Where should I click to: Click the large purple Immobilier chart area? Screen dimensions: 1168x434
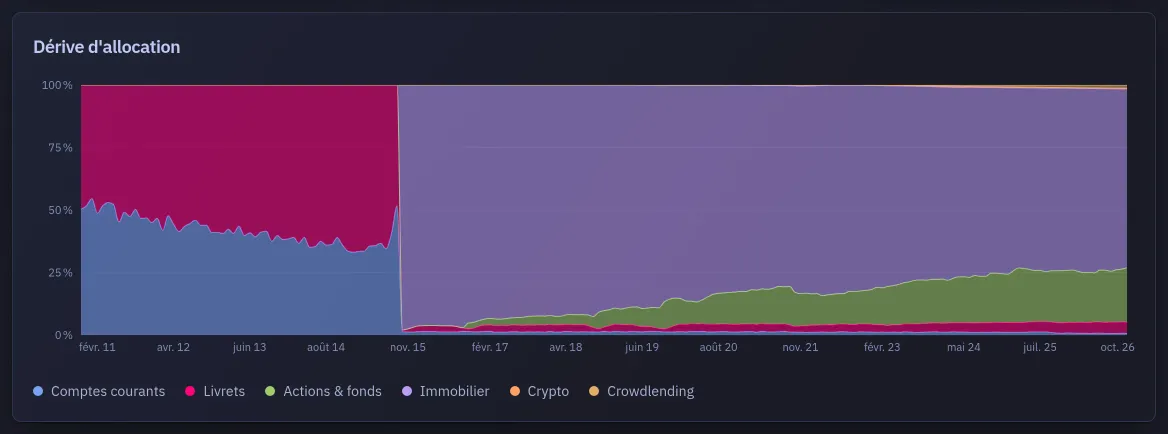pyautogui.click(x=745, y=186)
